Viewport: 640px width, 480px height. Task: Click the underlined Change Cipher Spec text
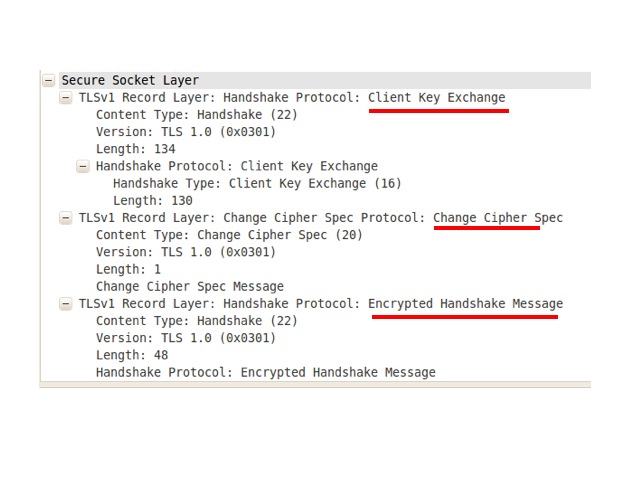click(498, 218)
